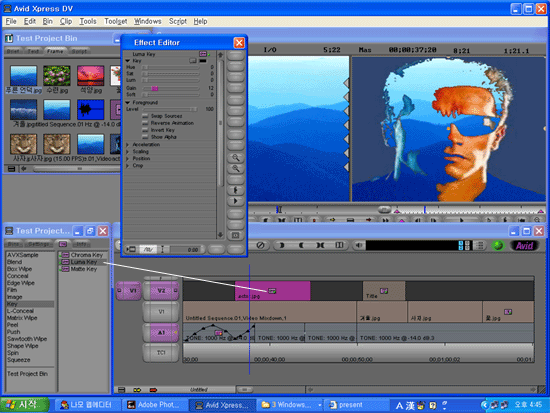
Task: Click the red icon at timeline bottom bar
Action: pos(153,390)
